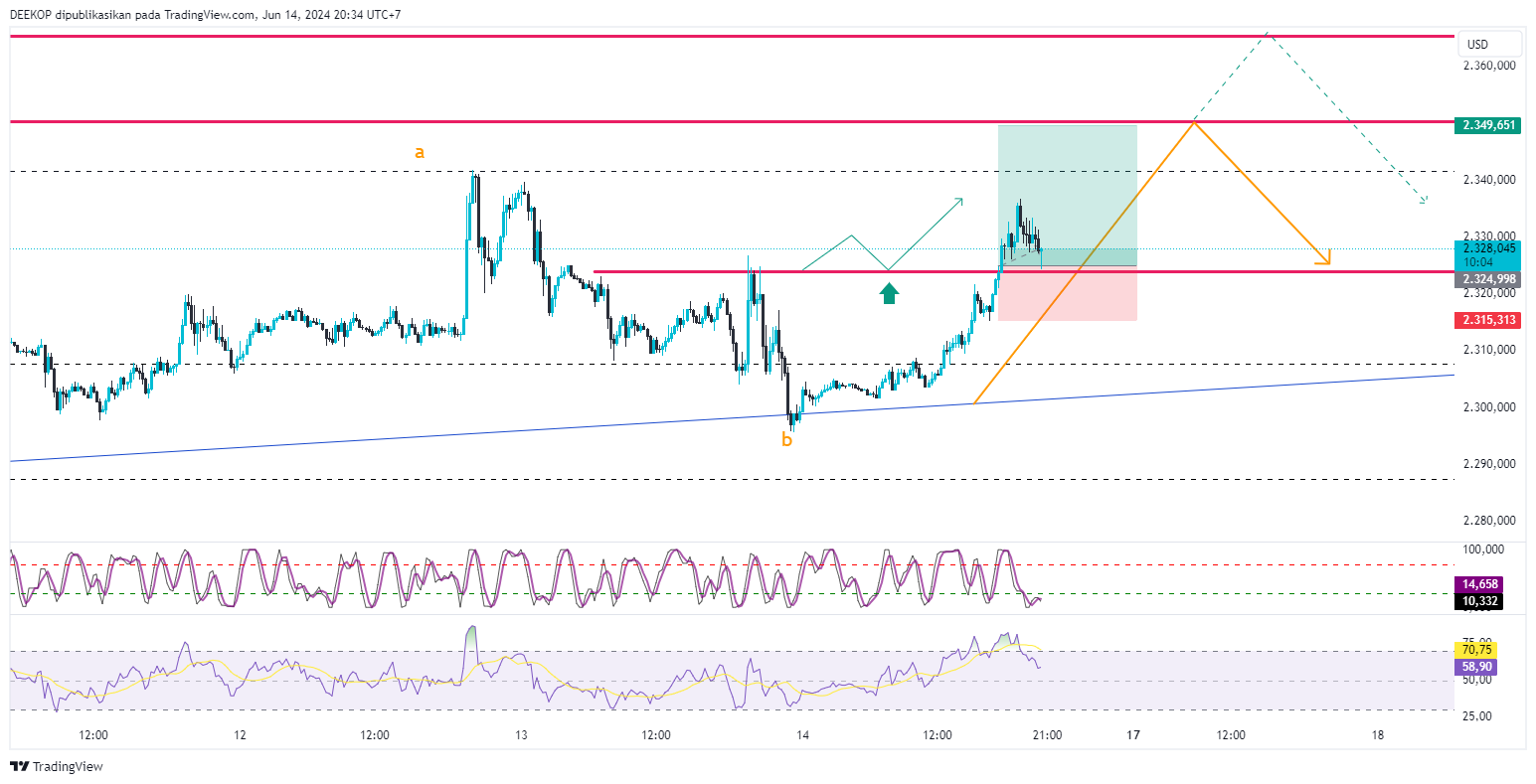Click the 21:00 time axis label
Viewport: 1536px width, 784px height.
pos(1047,735)
